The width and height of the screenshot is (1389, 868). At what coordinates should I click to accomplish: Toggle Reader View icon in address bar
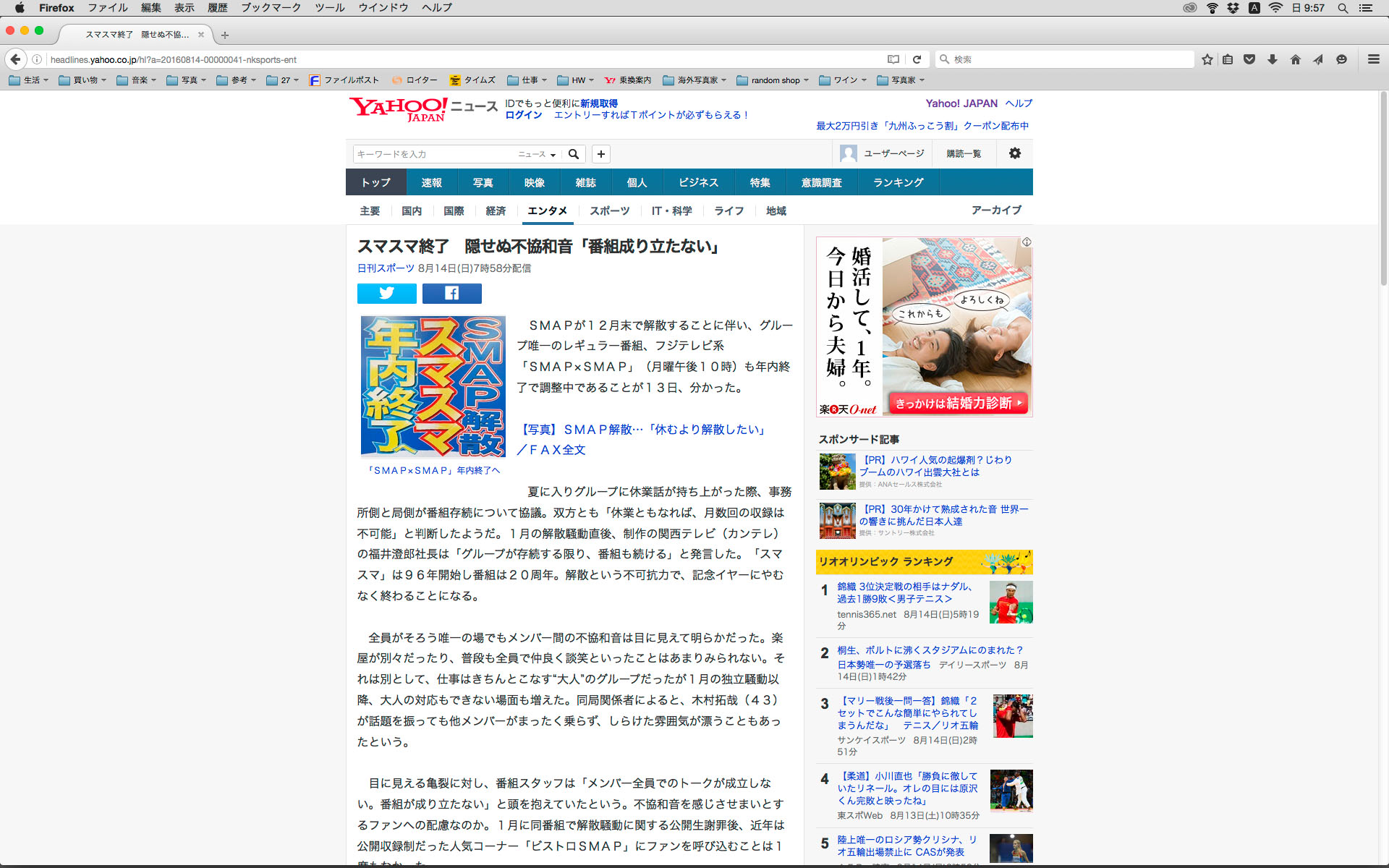coord(893,59)
